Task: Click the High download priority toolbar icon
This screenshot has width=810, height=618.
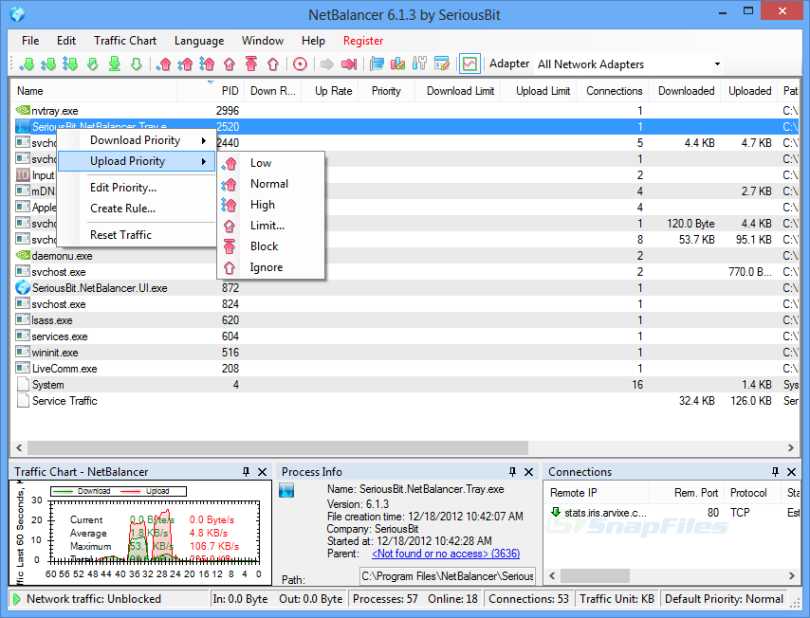Action: (69, 64)
